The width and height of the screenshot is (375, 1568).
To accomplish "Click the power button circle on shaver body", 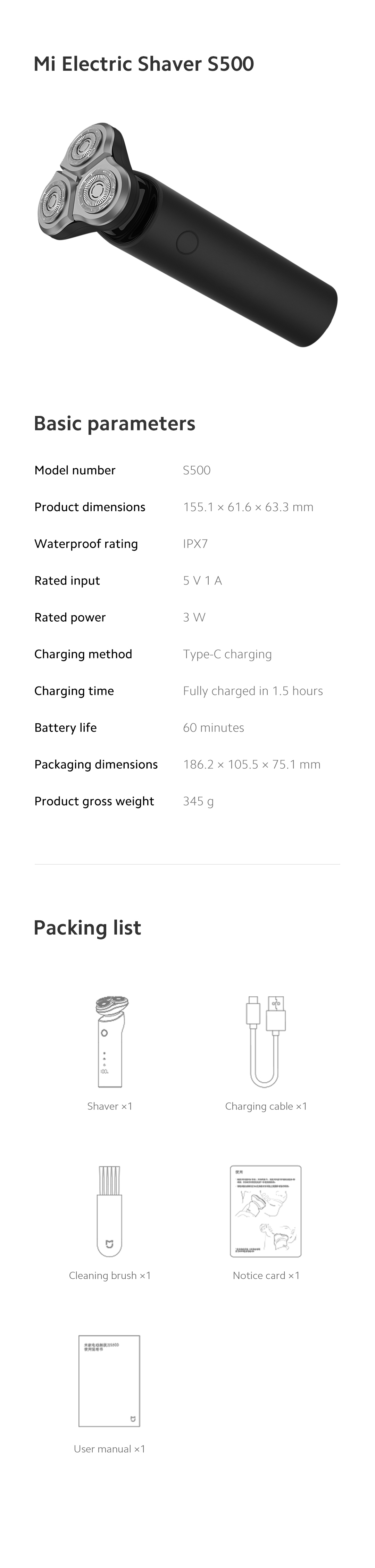I will click(x=187, y=242).
